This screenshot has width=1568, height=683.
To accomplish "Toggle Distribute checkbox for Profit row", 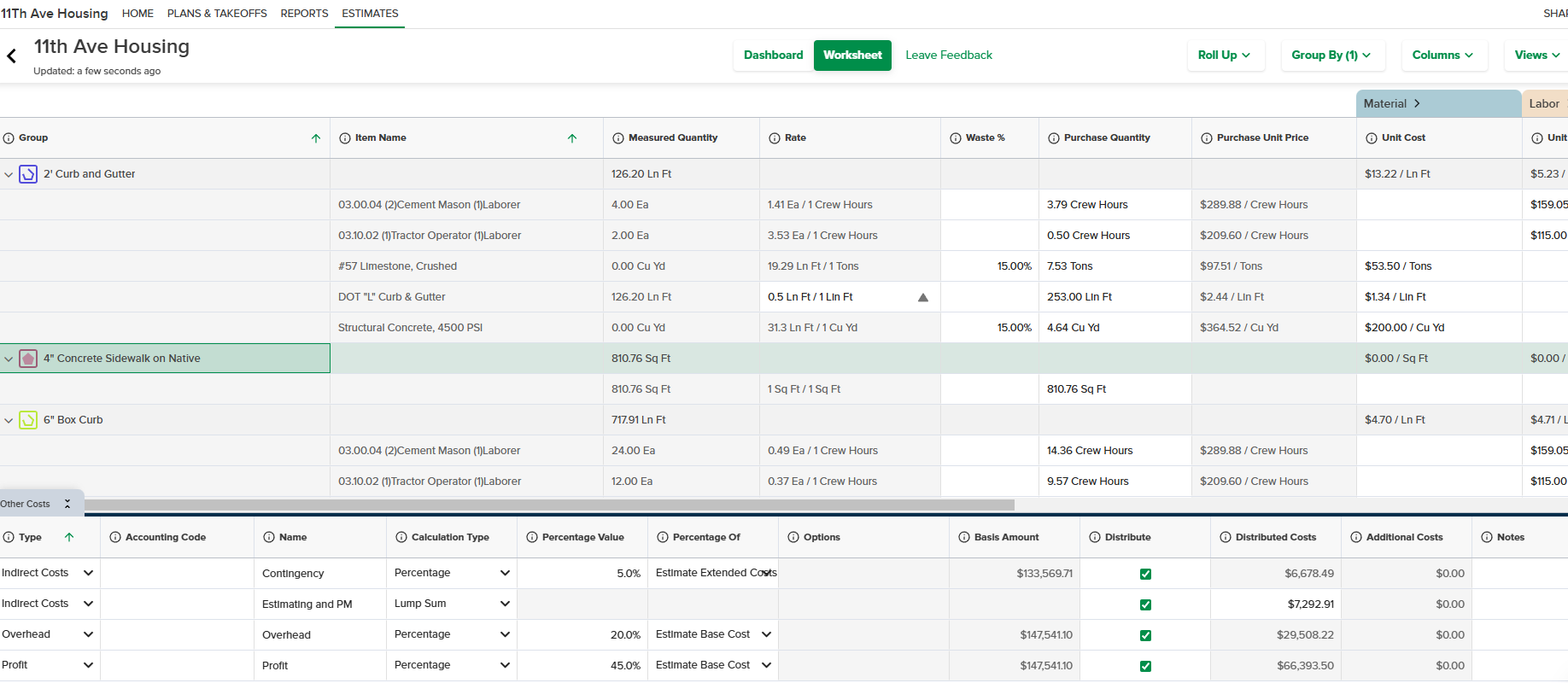I will pyautogui.click(x=1145, y=666).
